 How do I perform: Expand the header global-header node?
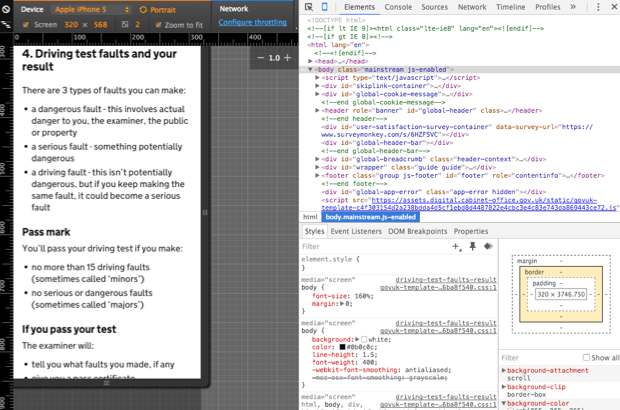click(317, 110)
